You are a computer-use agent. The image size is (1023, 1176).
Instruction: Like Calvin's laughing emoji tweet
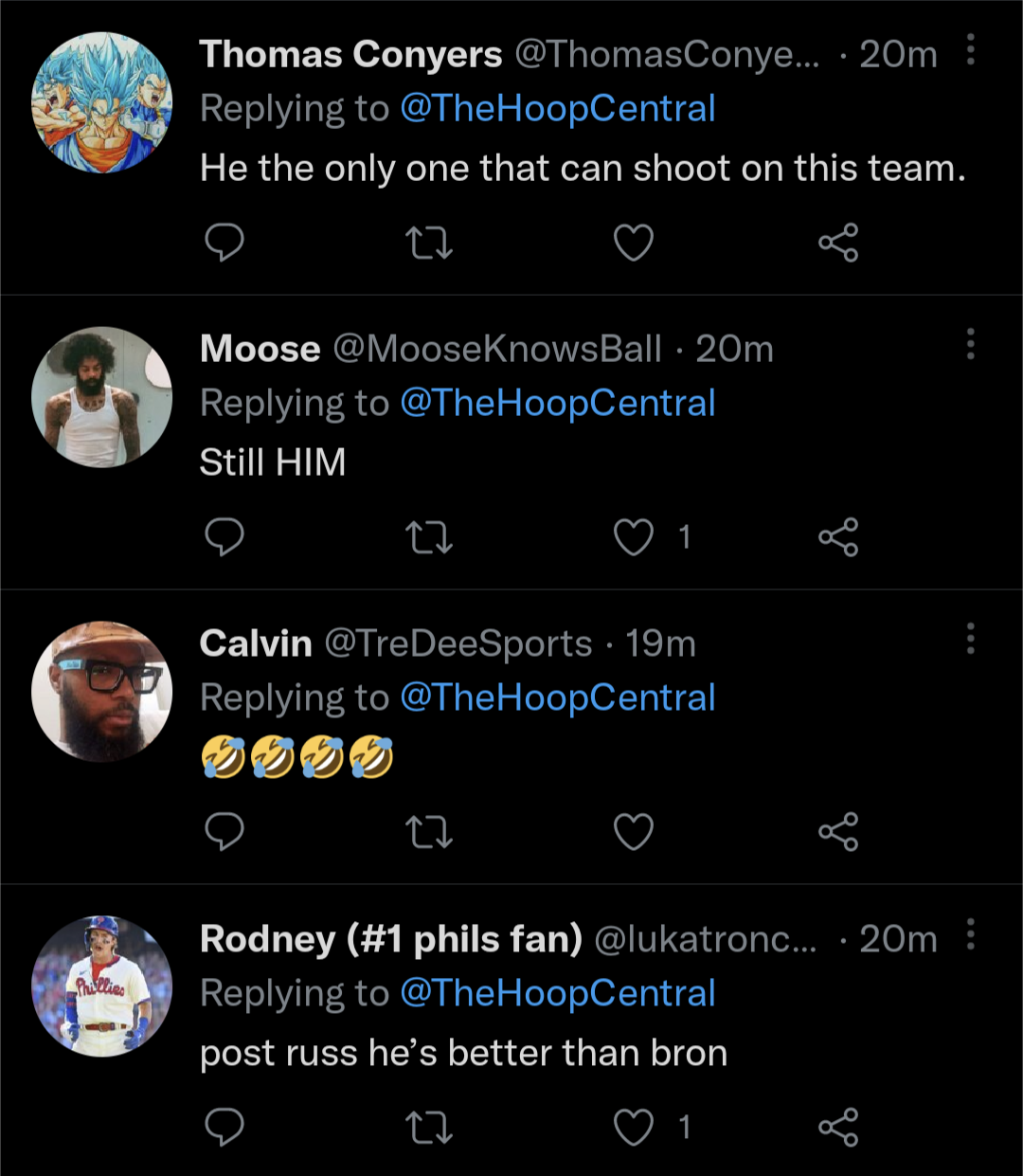[634, 832]
